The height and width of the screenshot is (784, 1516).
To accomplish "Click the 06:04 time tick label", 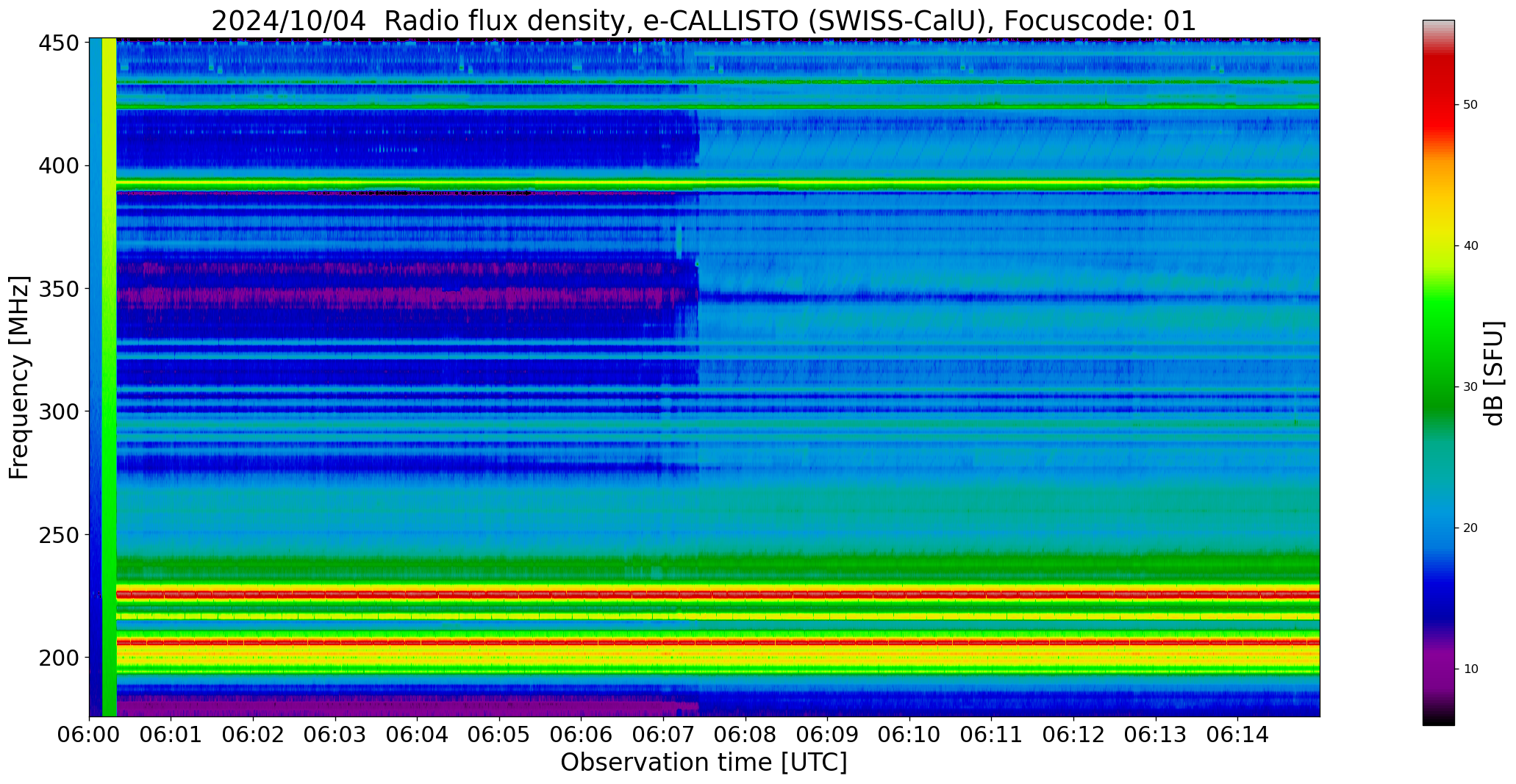I will (418, 735).
